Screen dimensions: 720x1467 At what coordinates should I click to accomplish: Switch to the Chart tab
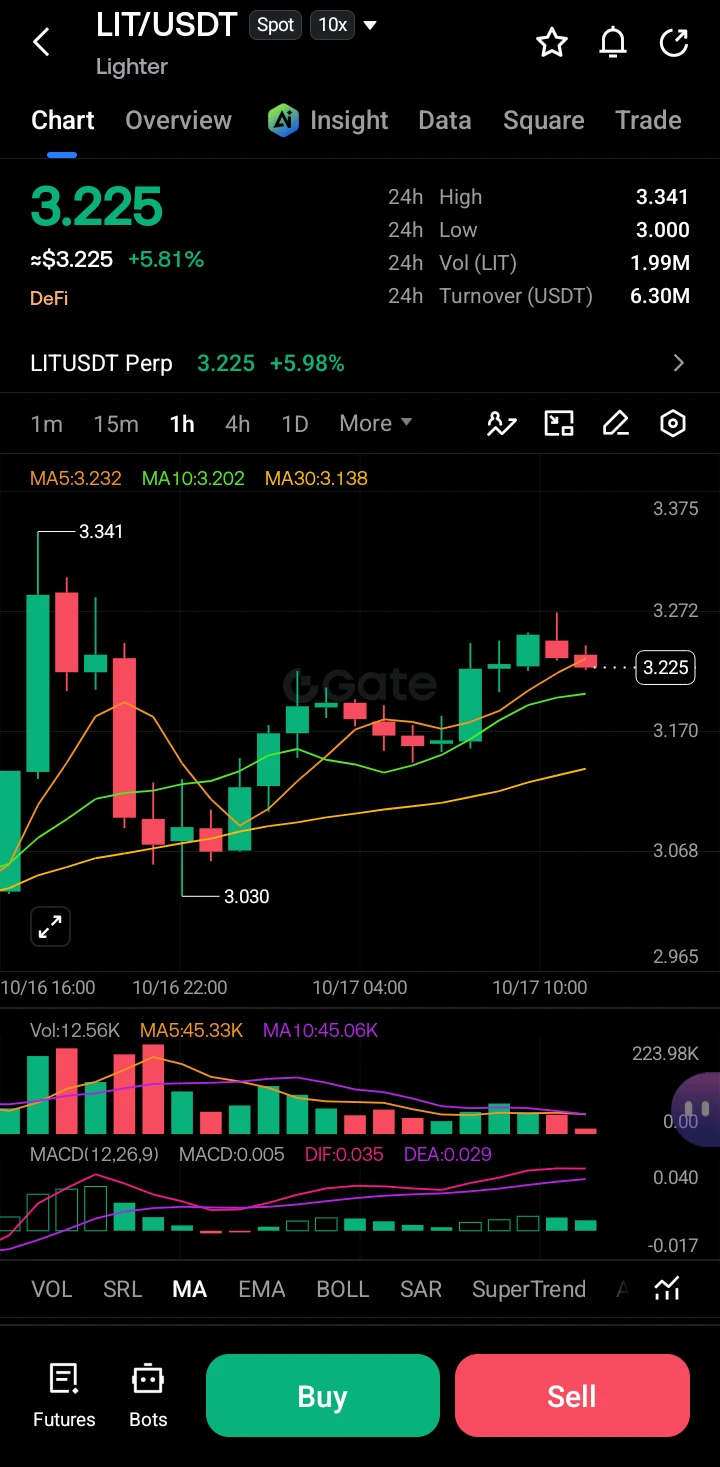click(x=63, y=120)
